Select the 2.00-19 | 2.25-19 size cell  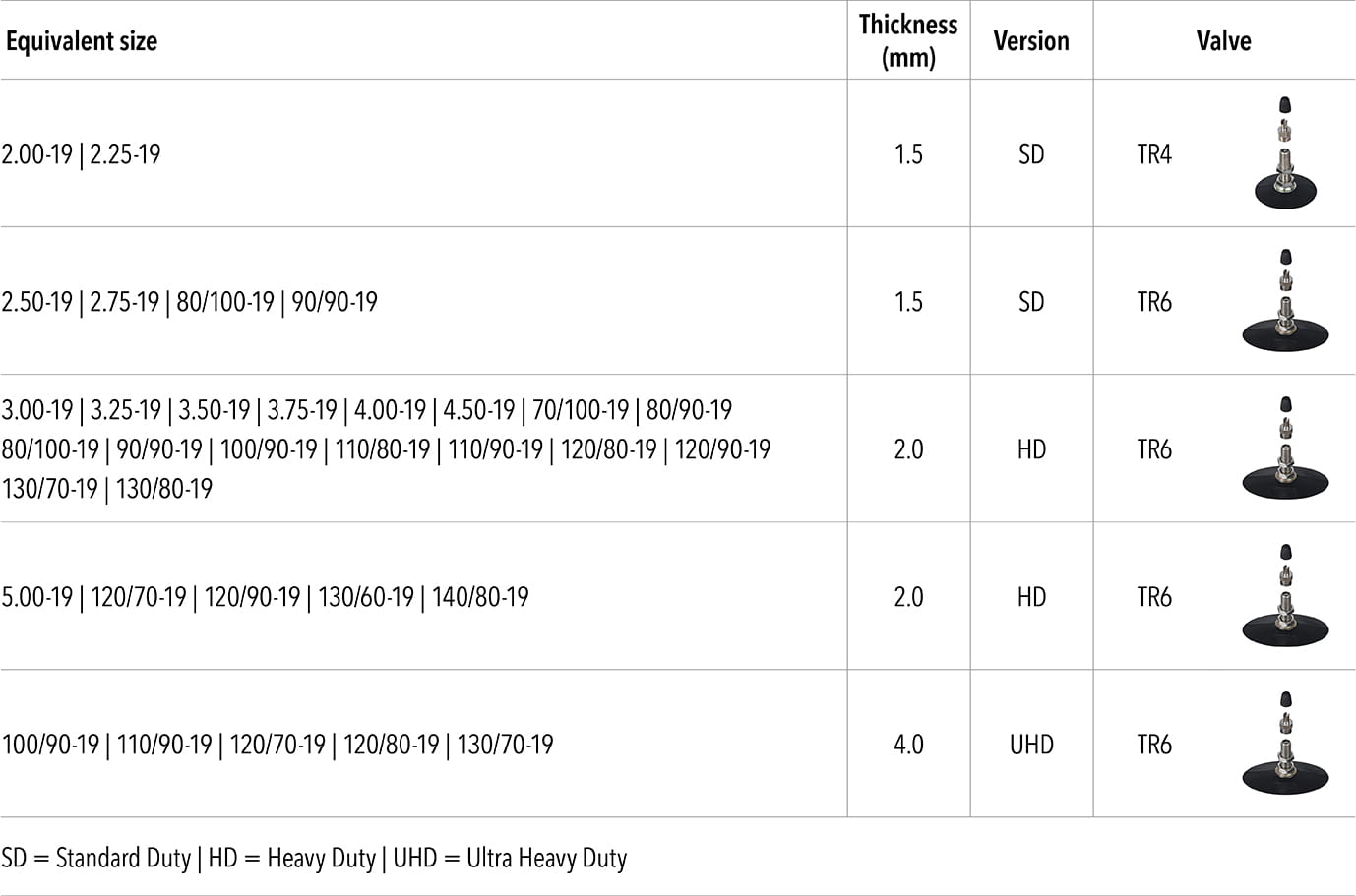(82, 154)
